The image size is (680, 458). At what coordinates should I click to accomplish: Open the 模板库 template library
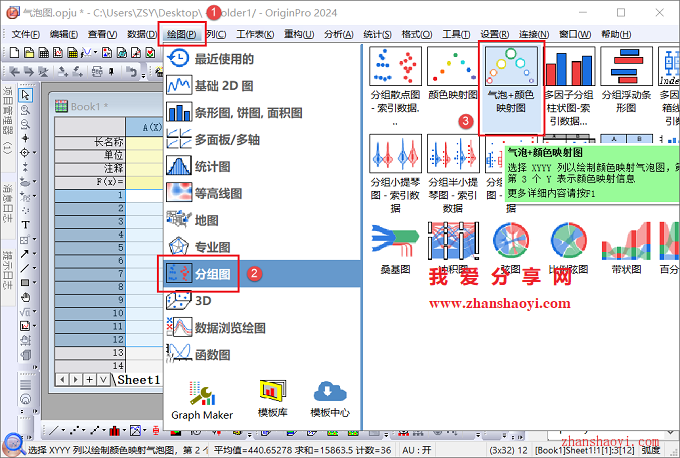(272, 398)
